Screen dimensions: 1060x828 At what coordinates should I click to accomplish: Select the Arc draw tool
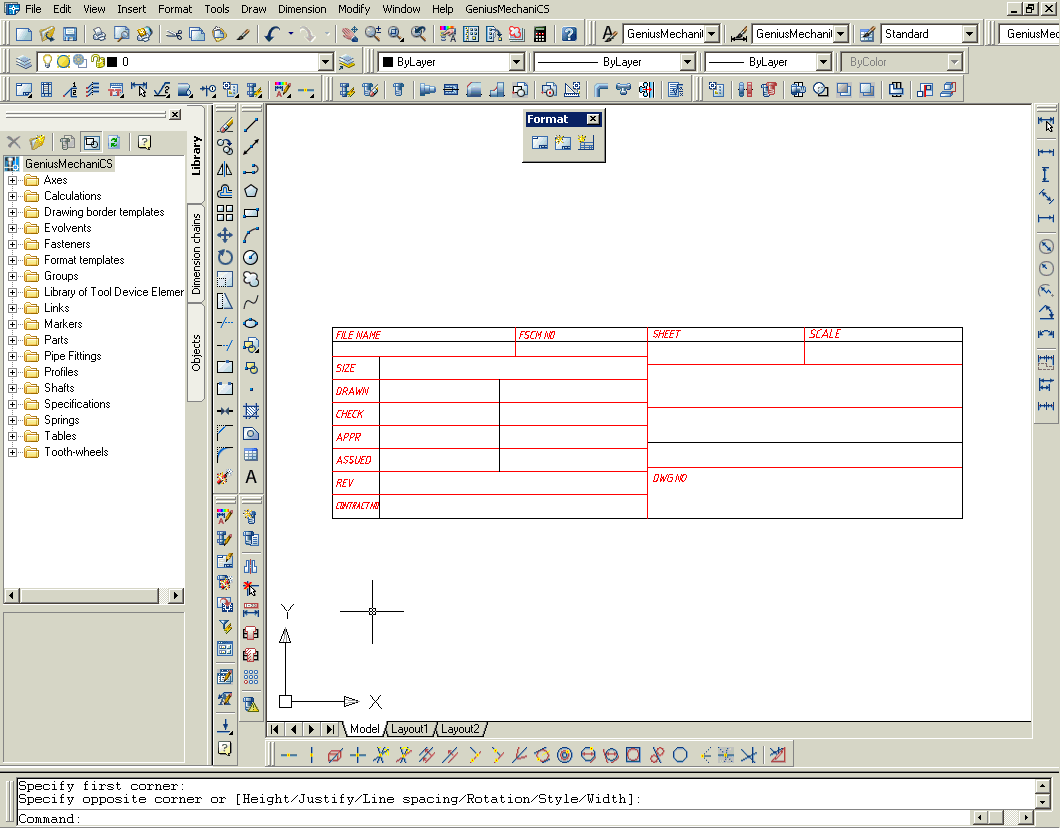(x=251, y=235)
